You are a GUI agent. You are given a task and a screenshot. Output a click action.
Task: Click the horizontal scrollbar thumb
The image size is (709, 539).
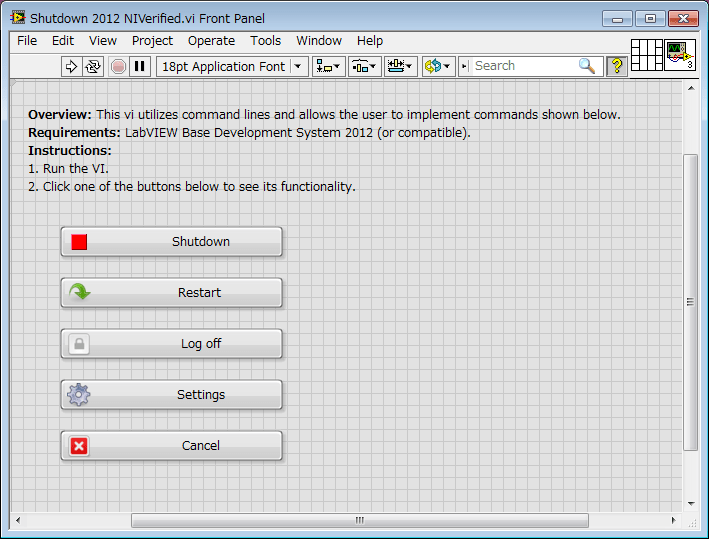(360, 520)
